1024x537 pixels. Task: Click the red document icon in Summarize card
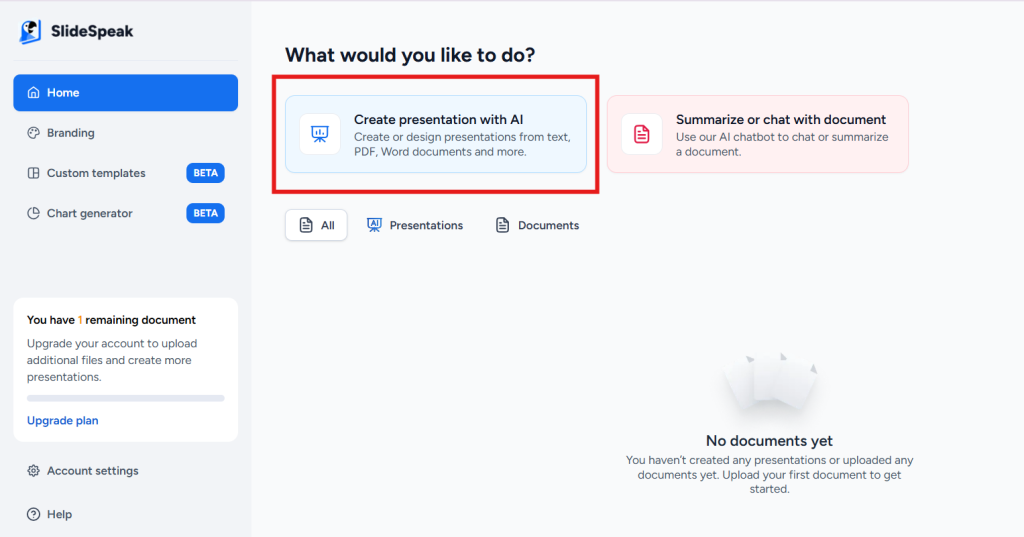click(641, 134)
